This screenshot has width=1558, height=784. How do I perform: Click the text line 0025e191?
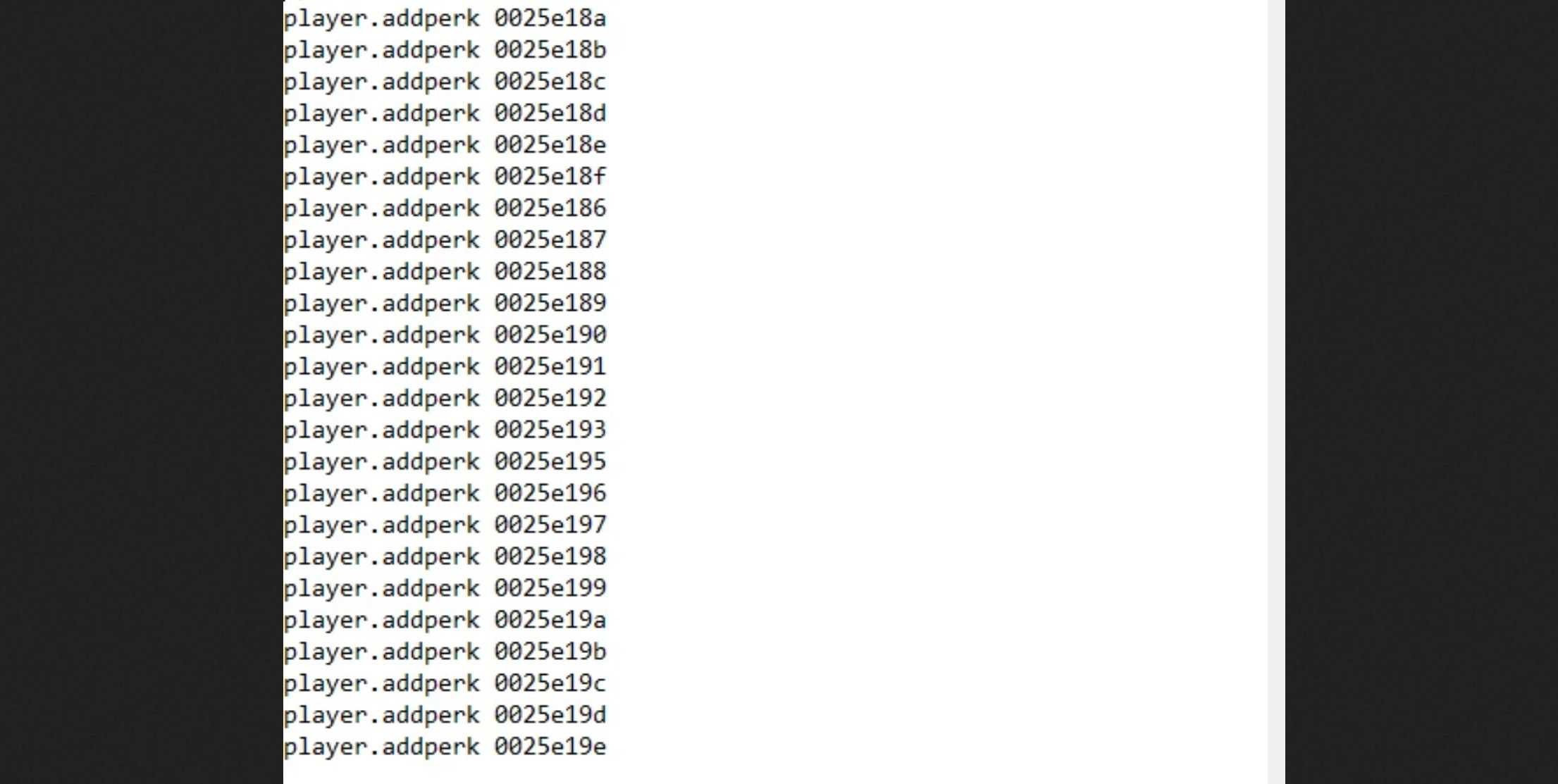(445, 367)
